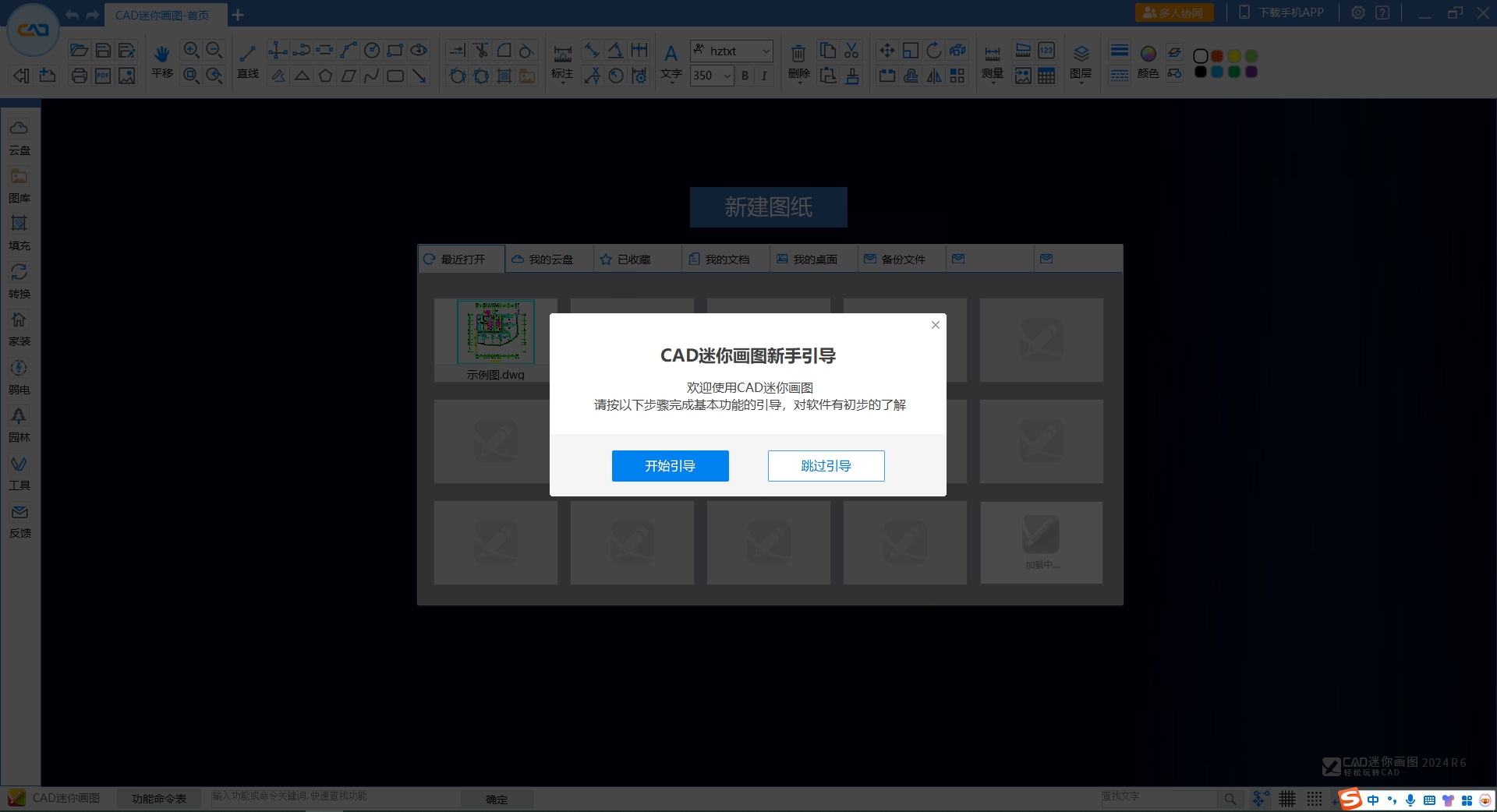Viewport: 1497px width, 812px height.
Task: Open 反馈 in the left sidebar
Action: [x=19, y=521]
